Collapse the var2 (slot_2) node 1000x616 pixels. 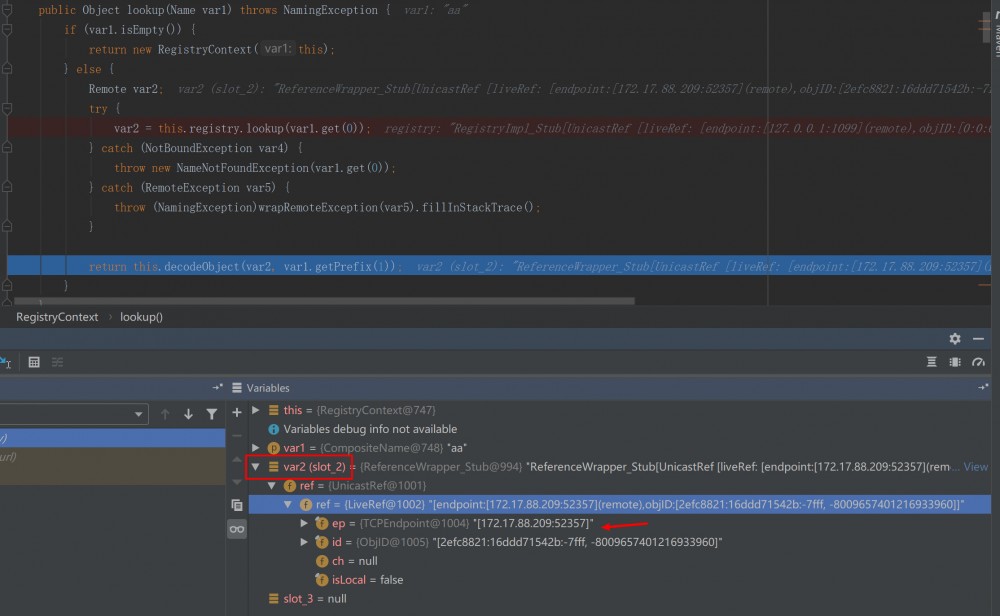tap(256, 467)
